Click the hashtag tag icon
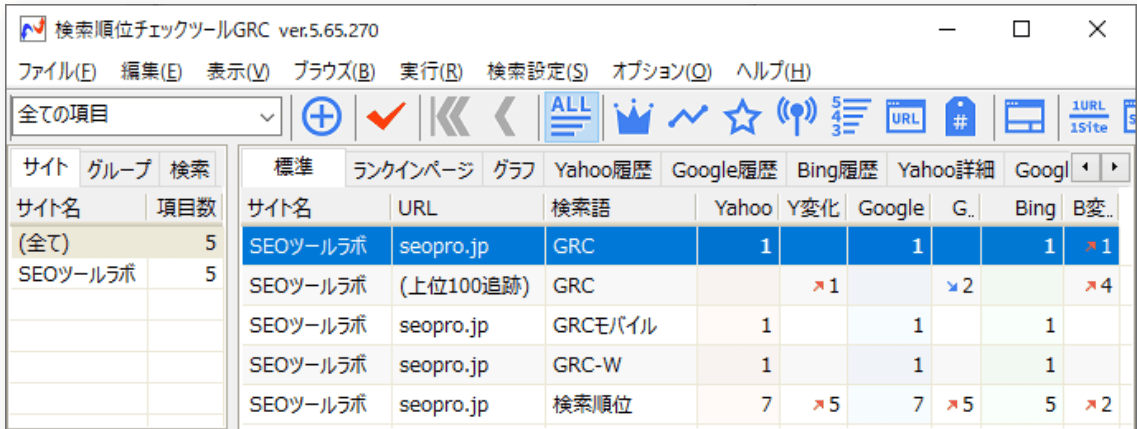 pos(960,117)
